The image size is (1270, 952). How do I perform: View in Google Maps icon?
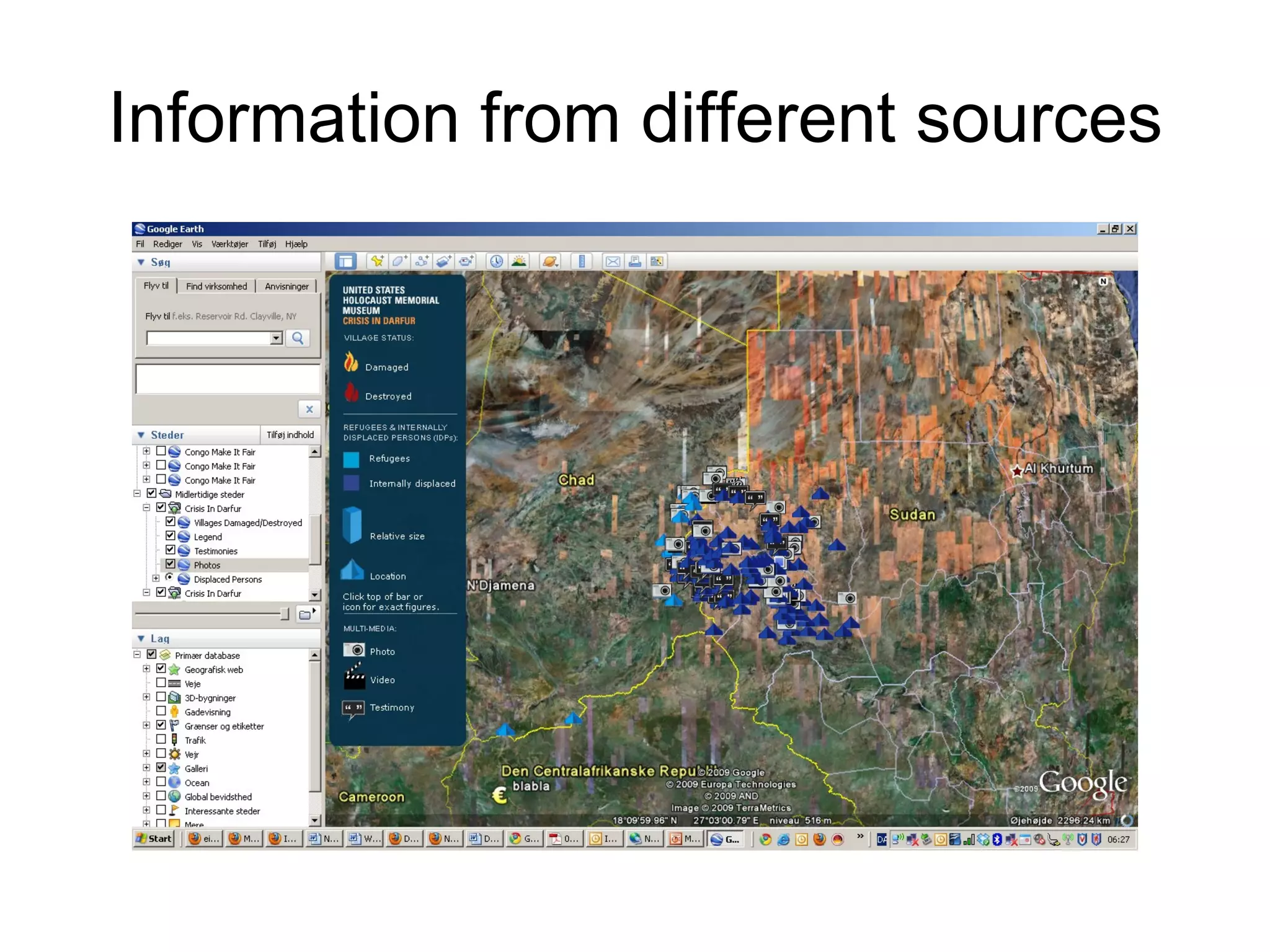[657, 262]
